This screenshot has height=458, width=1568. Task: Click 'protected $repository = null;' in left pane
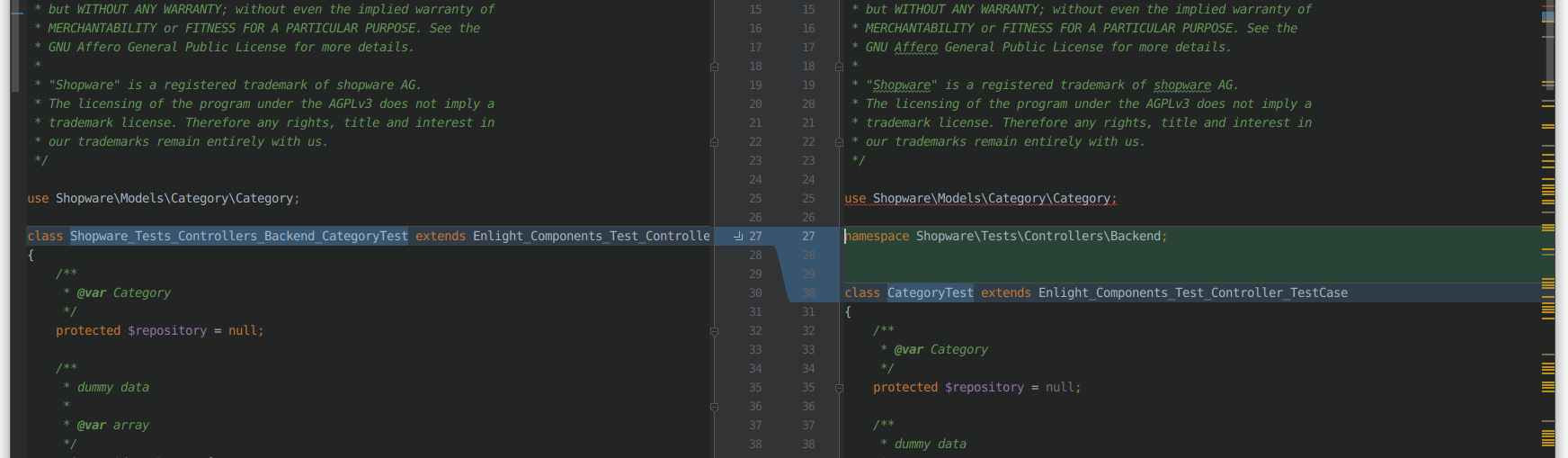click(x=160, y=330)
